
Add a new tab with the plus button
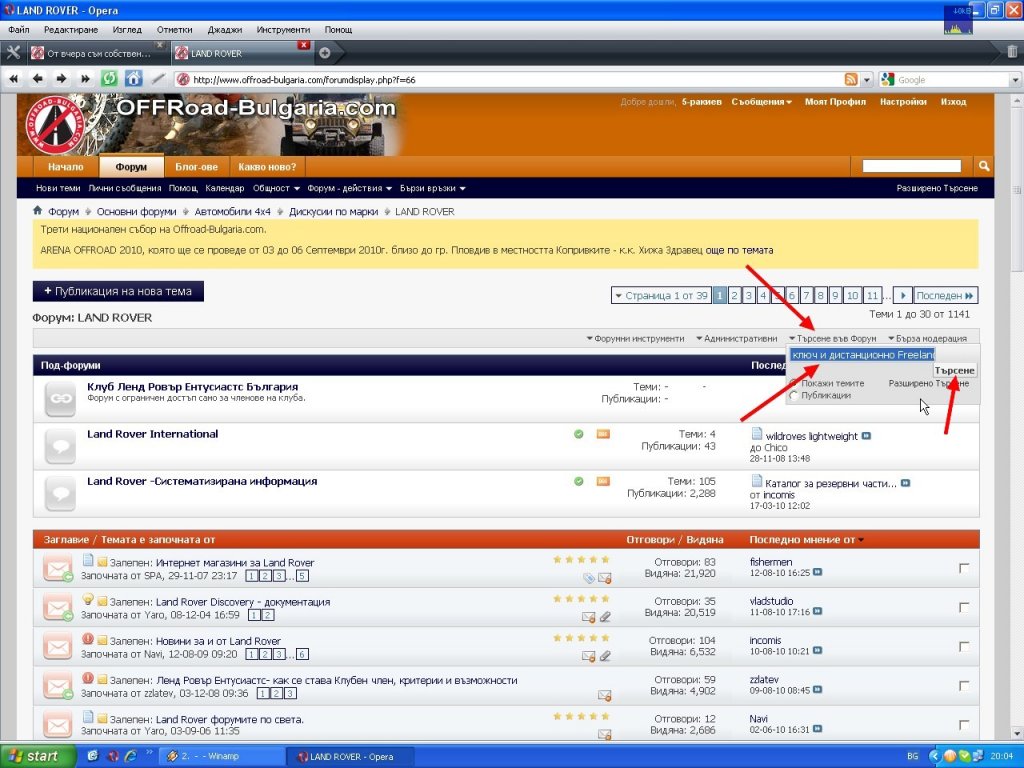(325, 53)
